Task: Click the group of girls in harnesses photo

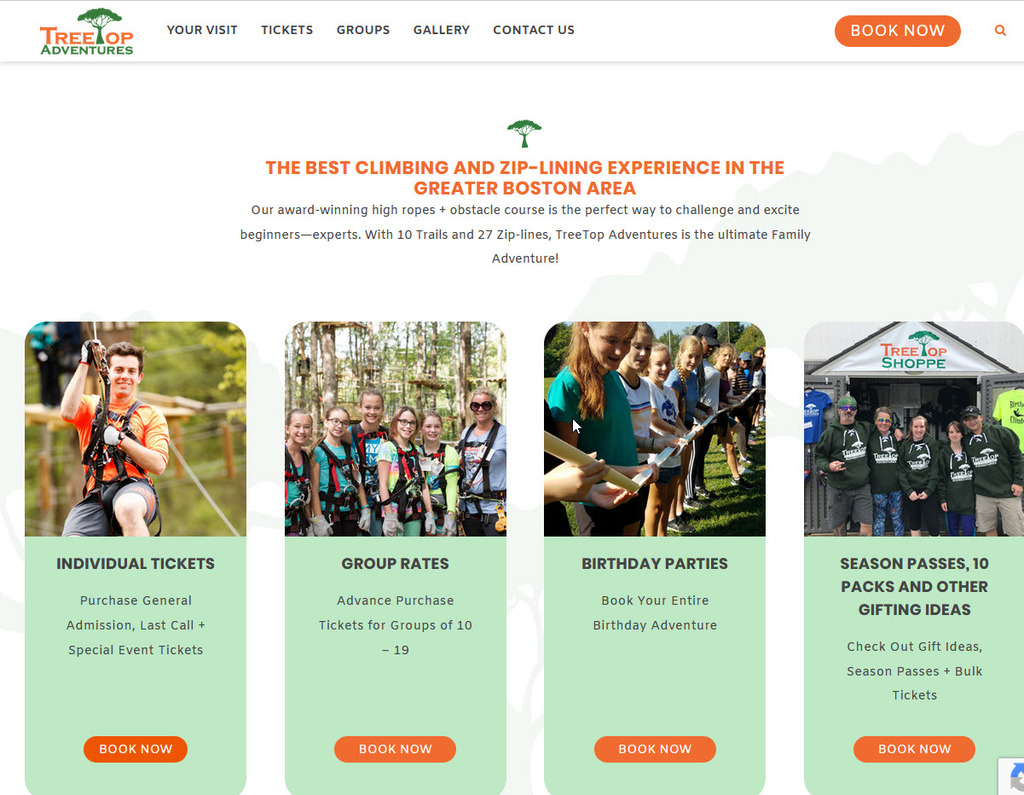Action: pos(395,429)
